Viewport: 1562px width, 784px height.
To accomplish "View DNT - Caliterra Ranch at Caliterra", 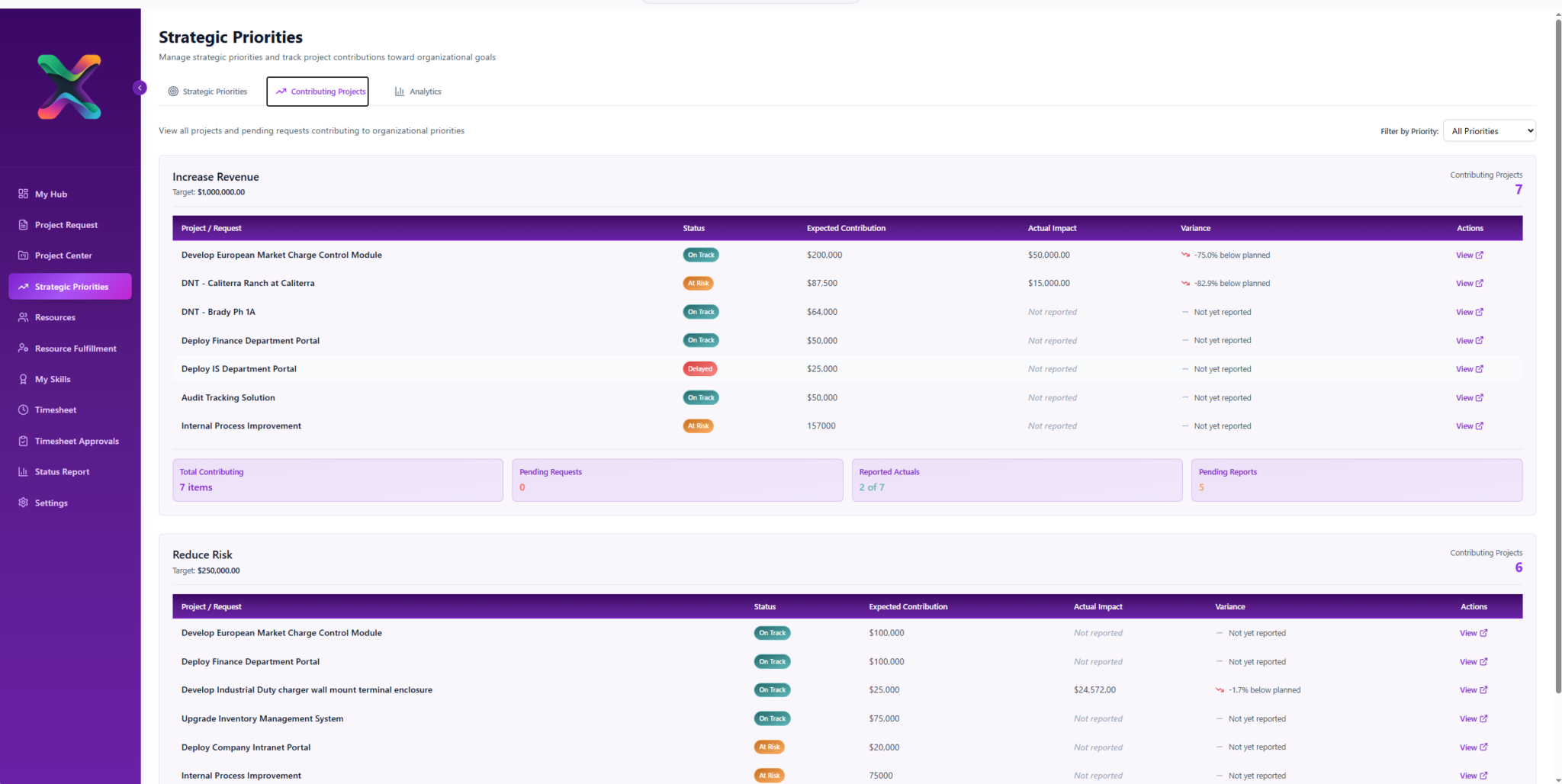I will tap(1469, 284).
